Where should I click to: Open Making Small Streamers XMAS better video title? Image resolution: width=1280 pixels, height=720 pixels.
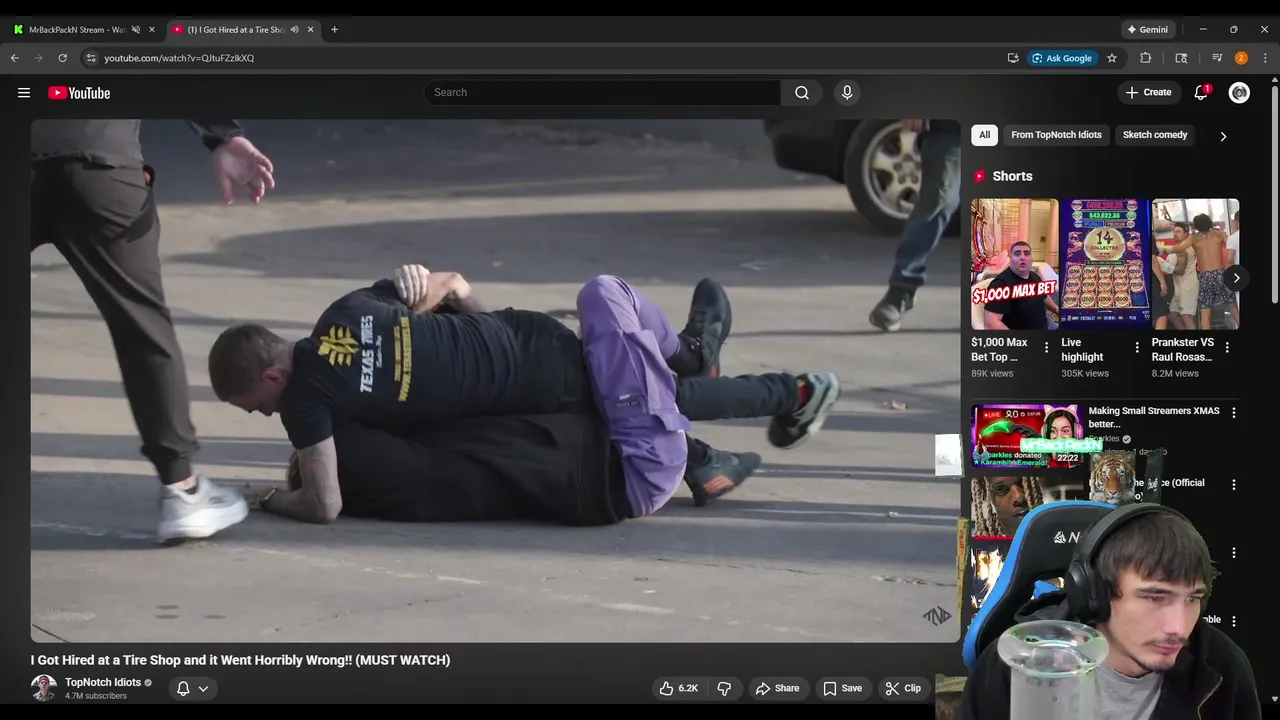point(1154,417)
